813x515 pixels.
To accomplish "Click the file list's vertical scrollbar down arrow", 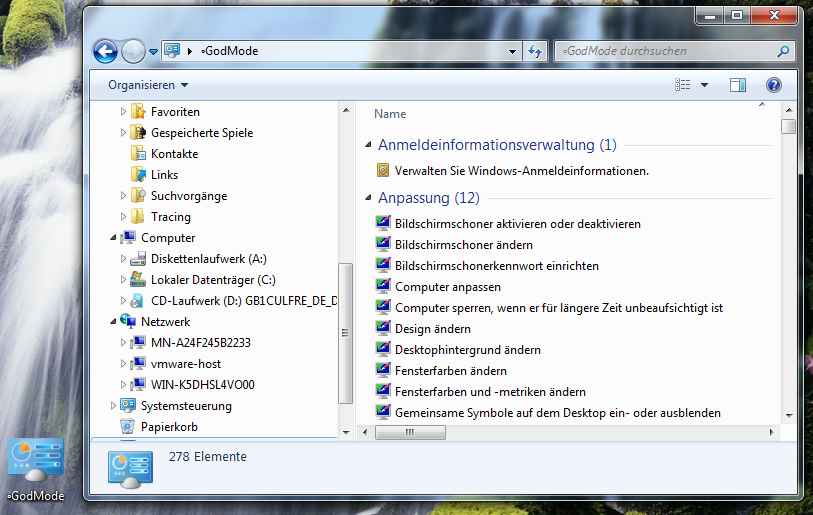I will coord(789,415).
